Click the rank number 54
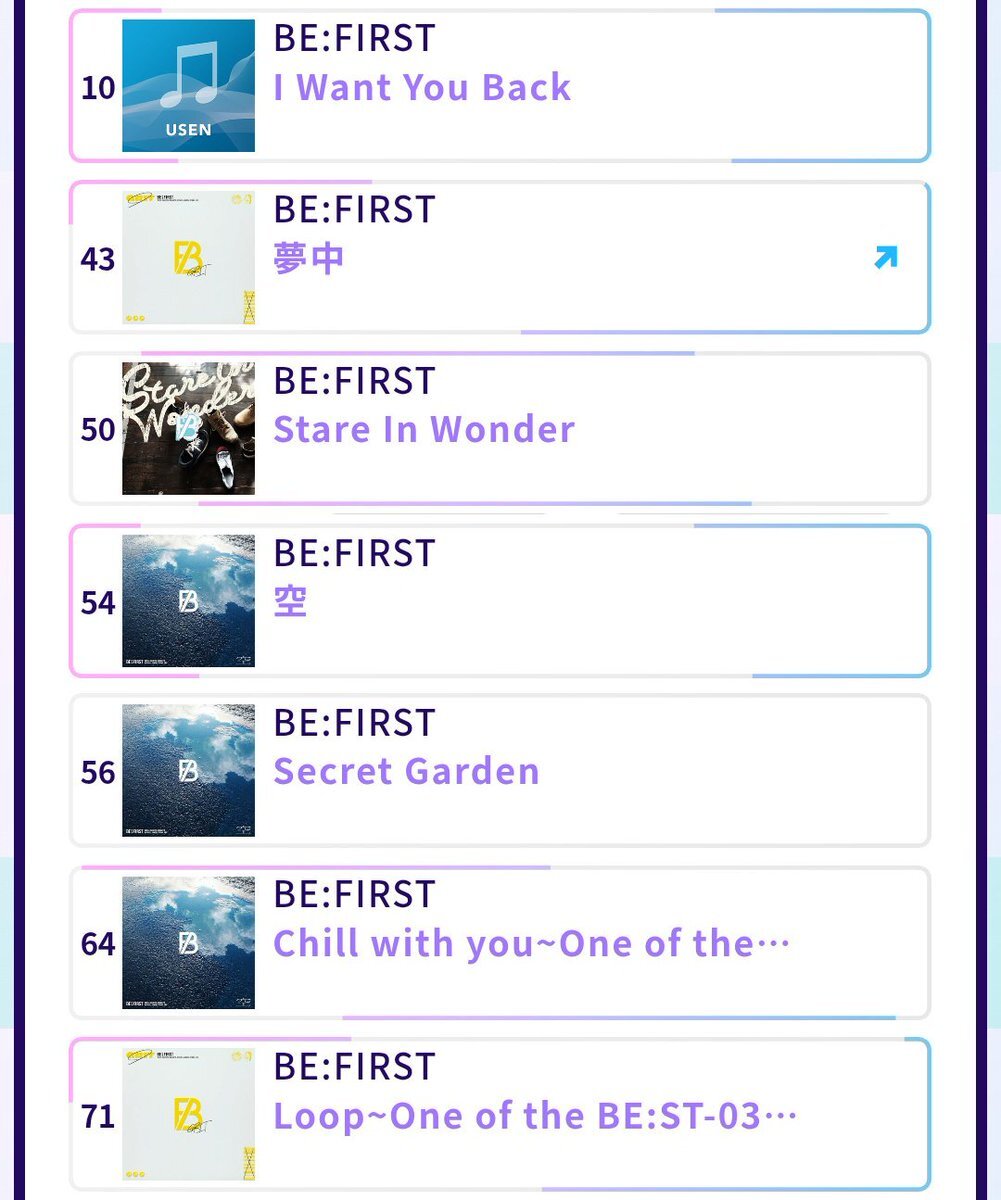The height and width of the screenshot is (1200, 1001). (x=98, y=603)
